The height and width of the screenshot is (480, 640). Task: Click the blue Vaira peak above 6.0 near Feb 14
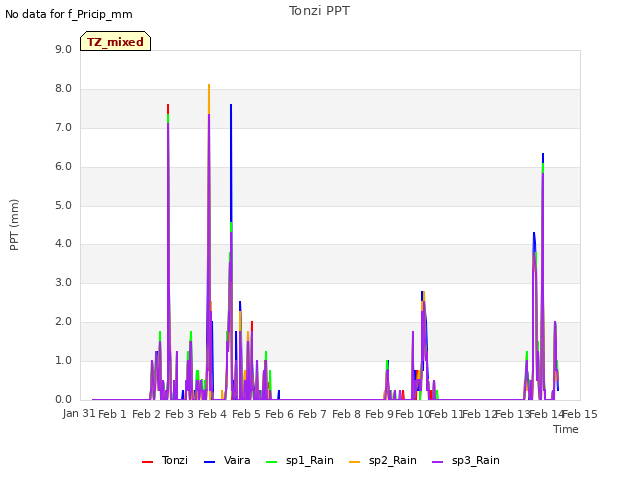click(x=543, y=156)
